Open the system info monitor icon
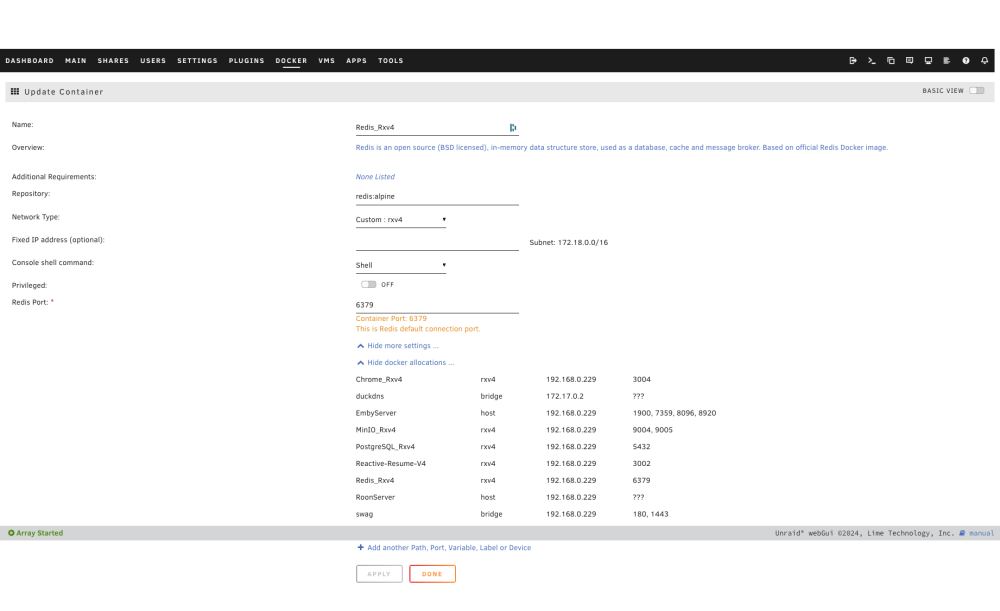The image size is (1000, 611). [928, 61]
